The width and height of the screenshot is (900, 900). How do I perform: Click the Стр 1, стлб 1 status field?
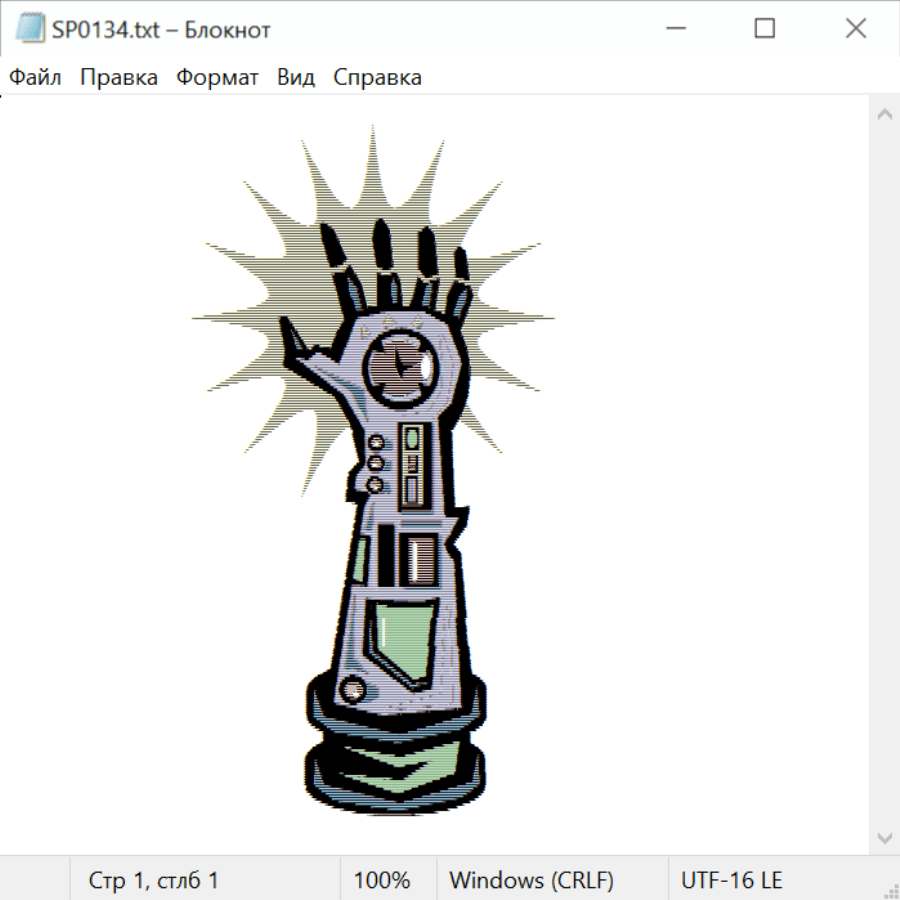coord(153,880)
